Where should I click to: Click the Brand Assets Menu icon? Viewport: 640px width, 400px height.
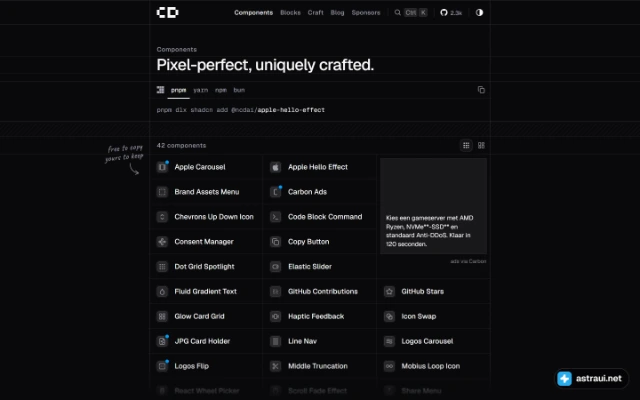pyautogui.click(x=162, y=192)
